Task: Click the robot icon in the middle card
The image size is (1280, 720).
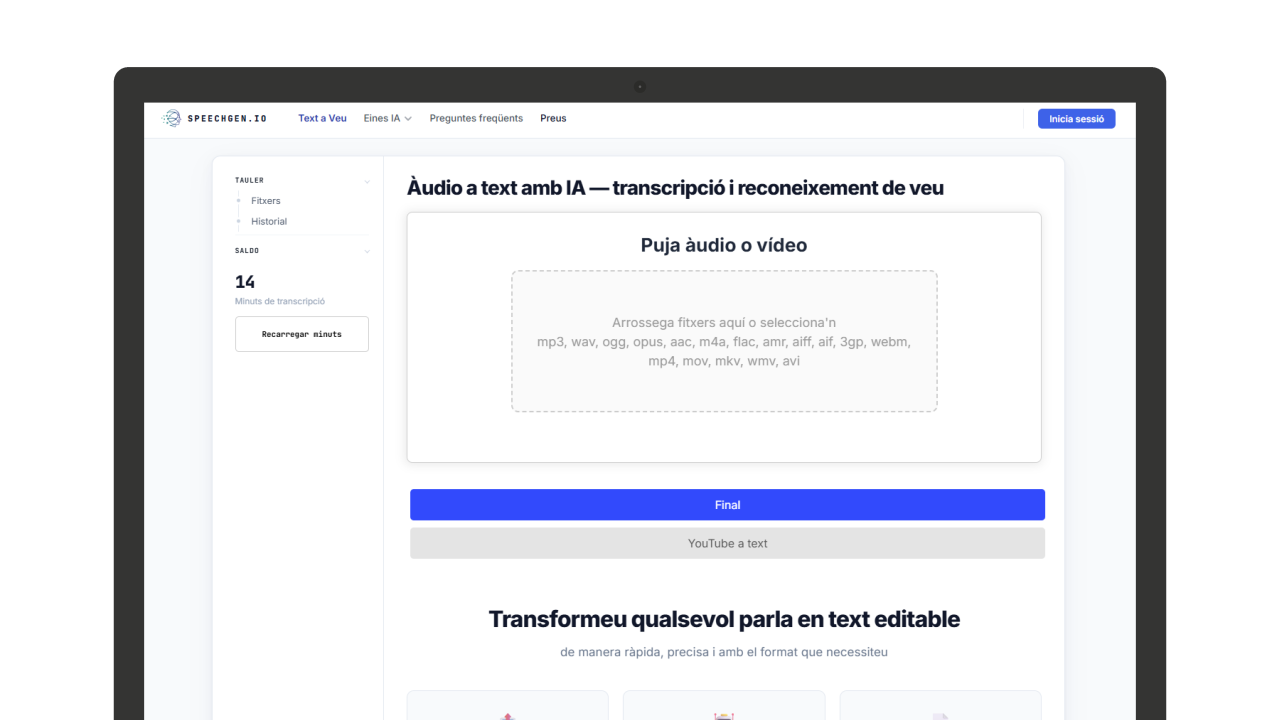Action: click(724, 715)
